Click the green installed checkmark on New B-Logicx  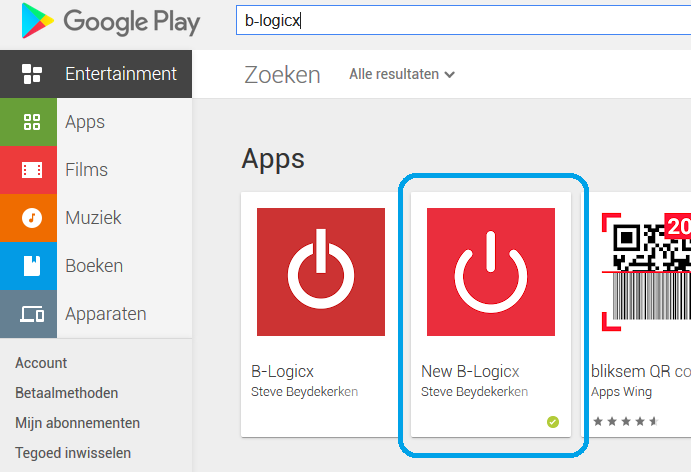553,422
